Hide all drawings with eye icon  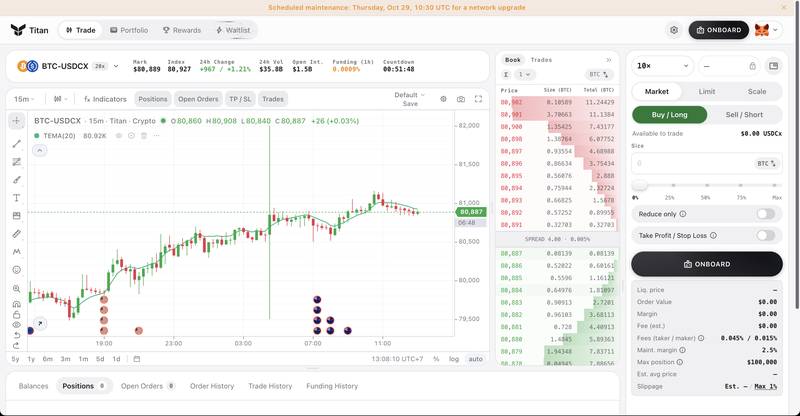click(x=16, y=325)
